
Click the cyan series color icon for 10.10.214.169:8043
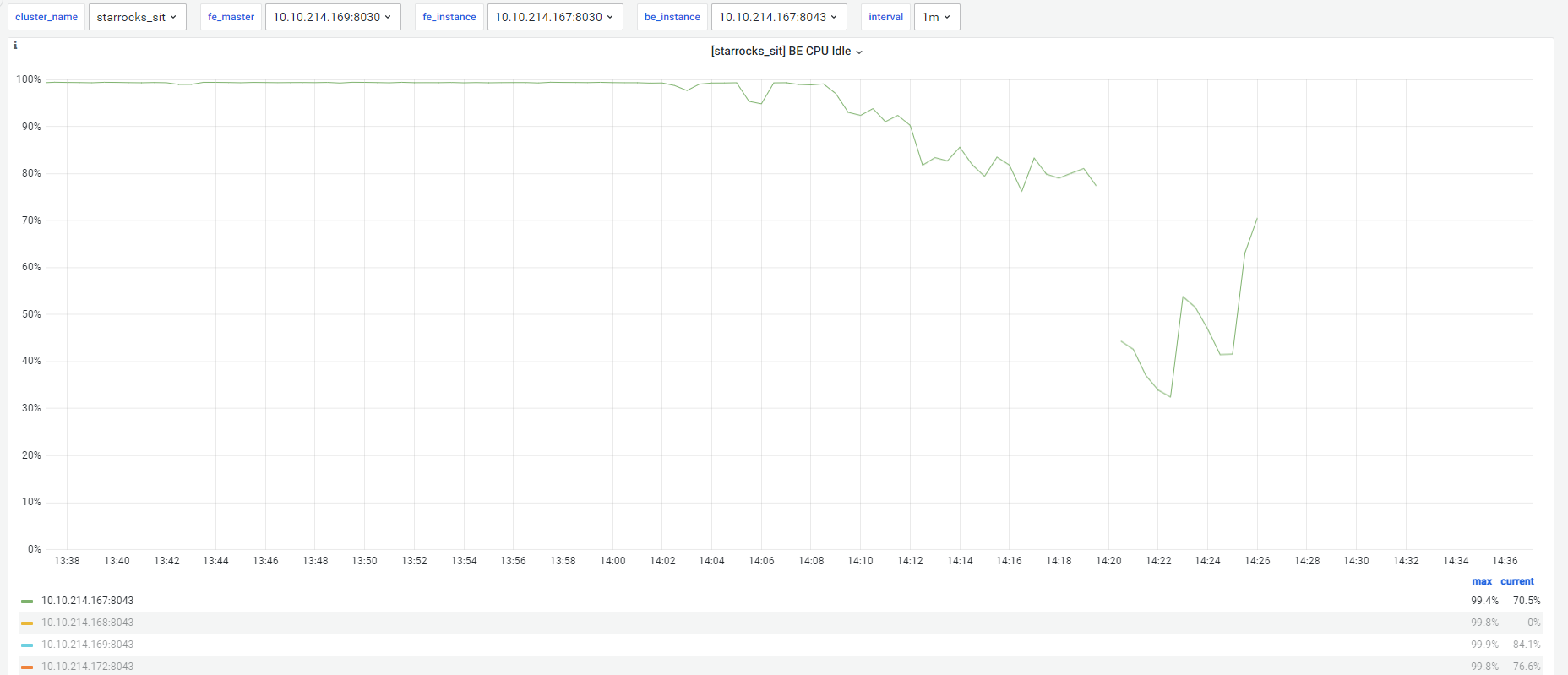pos(27,645)
